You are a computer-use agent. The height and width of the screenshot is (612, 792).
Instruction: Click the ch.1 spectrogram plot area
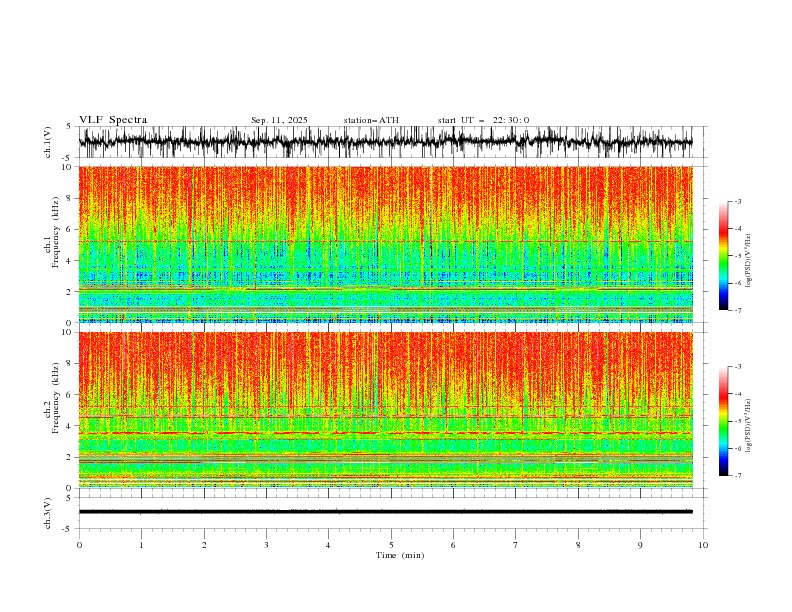(x=386, y=244)
